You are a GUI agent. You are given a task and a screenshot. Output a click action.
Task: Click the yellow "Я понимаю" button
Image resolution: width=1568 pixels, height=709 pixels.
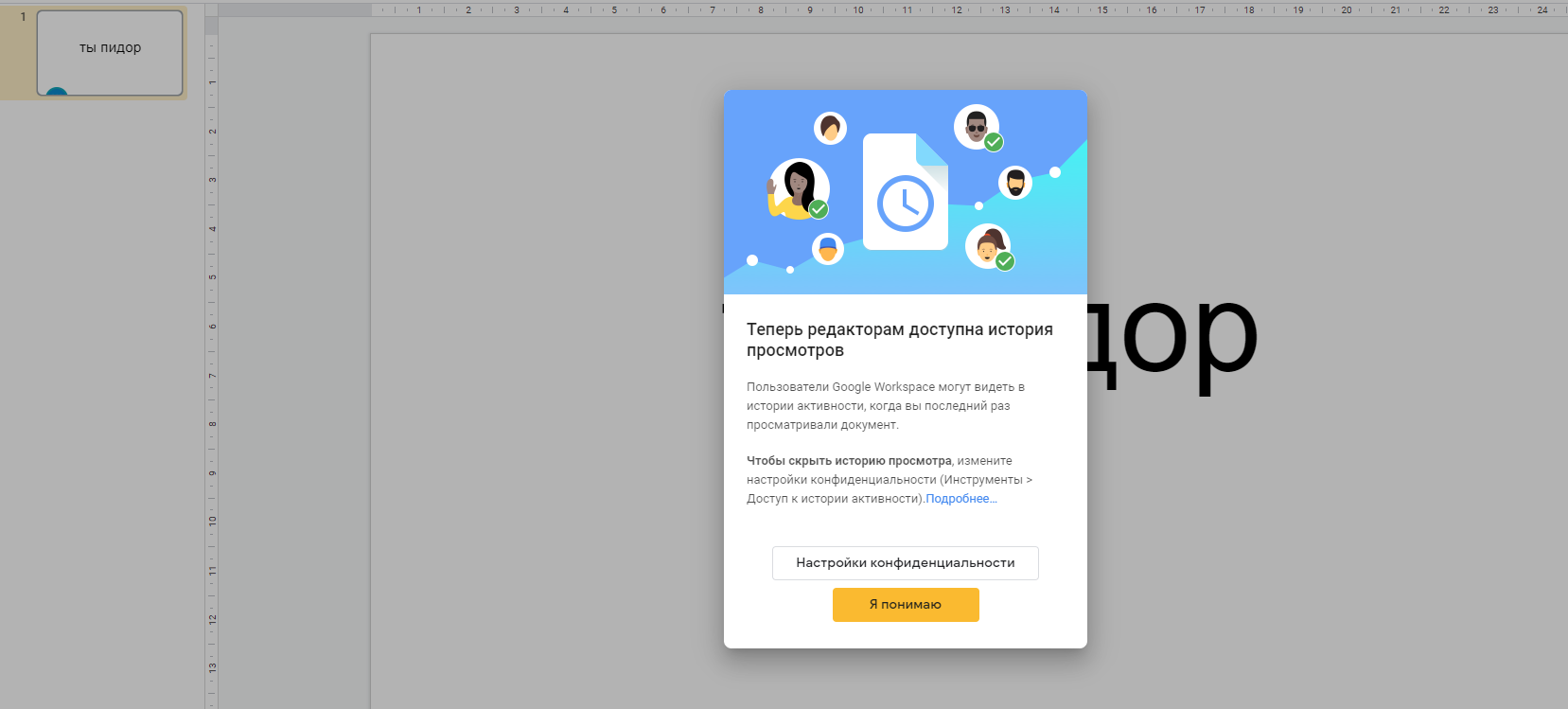[906, 605]
